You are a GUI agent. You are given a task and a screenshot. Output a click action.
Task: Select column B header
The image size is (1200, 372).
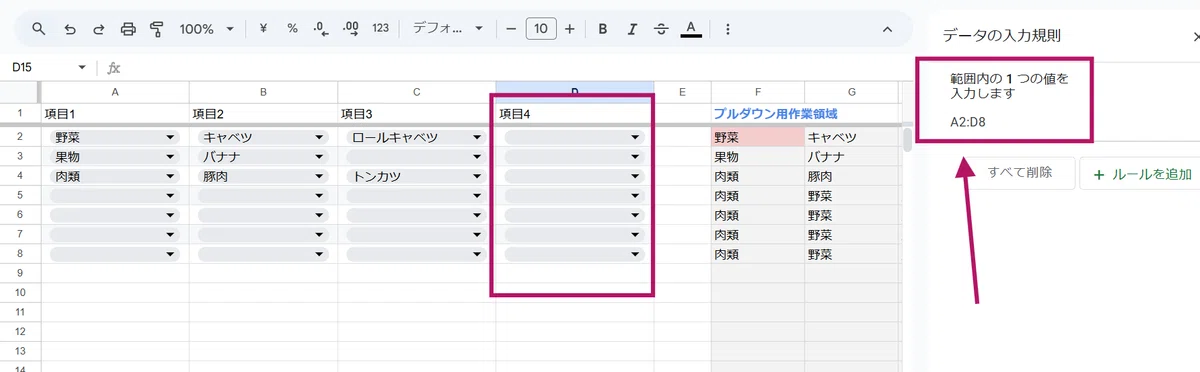[263, 92]
